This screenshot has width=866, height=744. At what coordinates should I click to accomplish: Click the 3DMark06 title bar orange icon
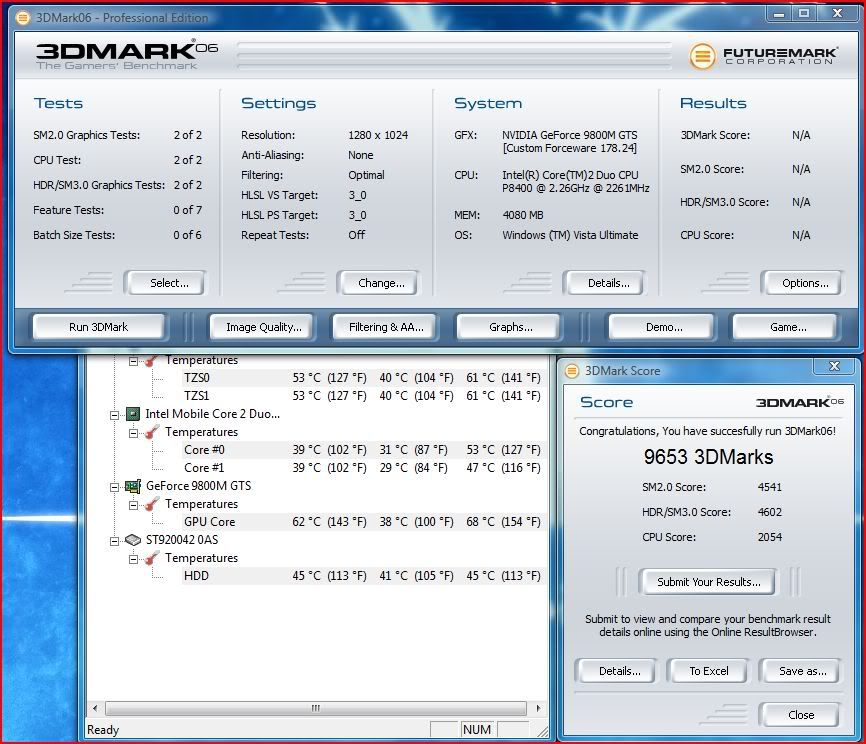coord(23,18)
